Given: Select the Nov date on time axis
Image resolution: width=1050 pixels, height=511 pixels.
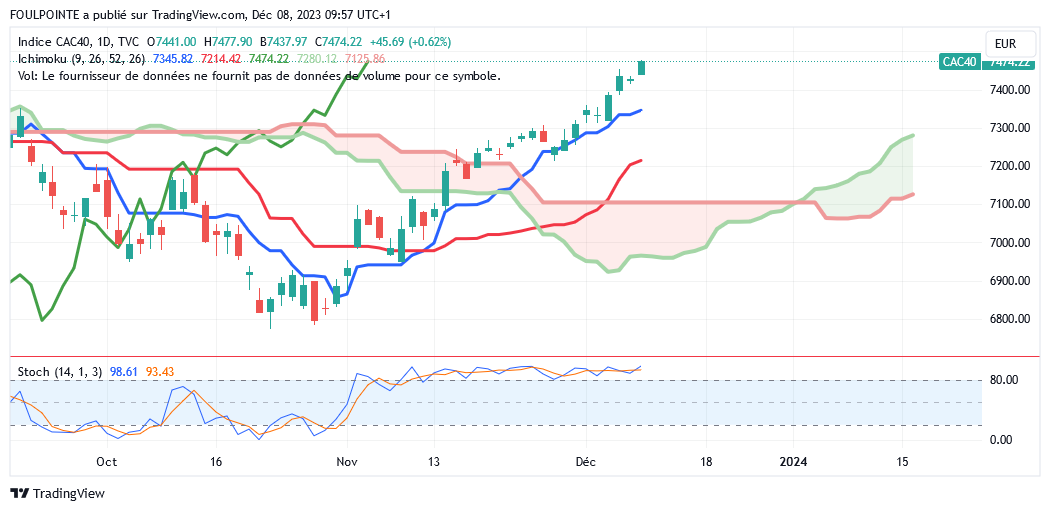Looking at the screenshot, I should point(347,463).
